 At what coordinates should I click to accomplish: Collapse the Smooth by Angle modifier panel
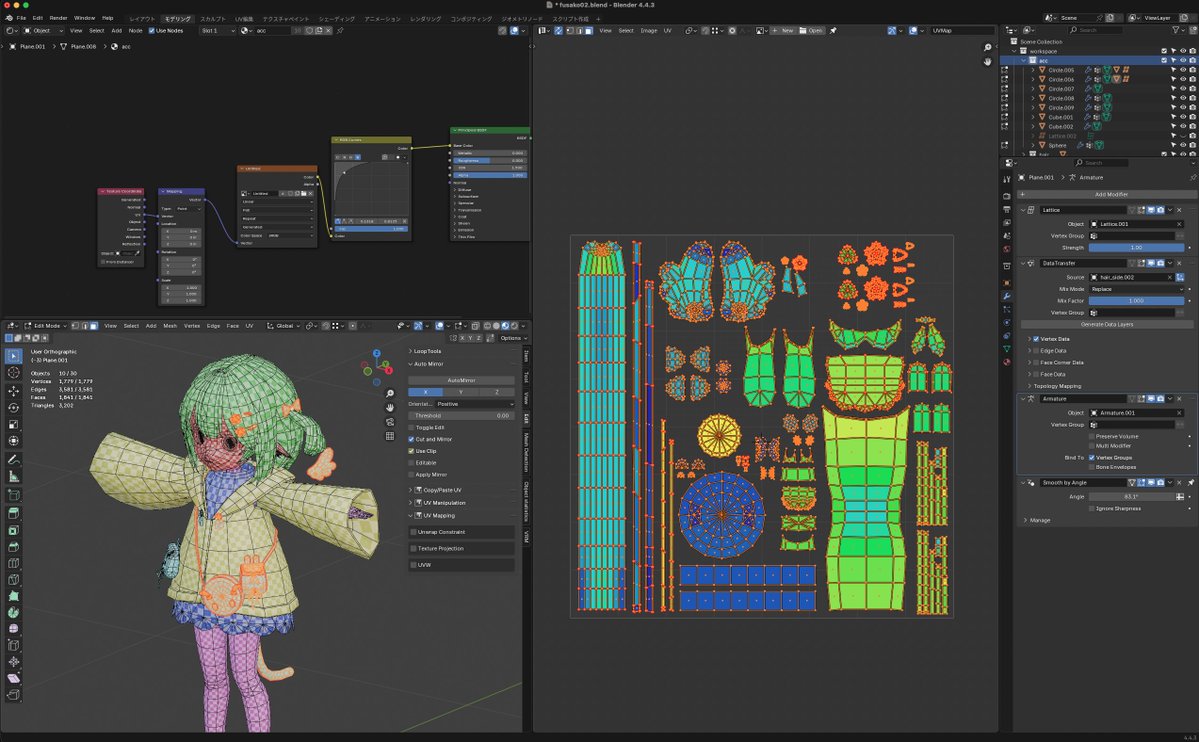pos(1023,483)
